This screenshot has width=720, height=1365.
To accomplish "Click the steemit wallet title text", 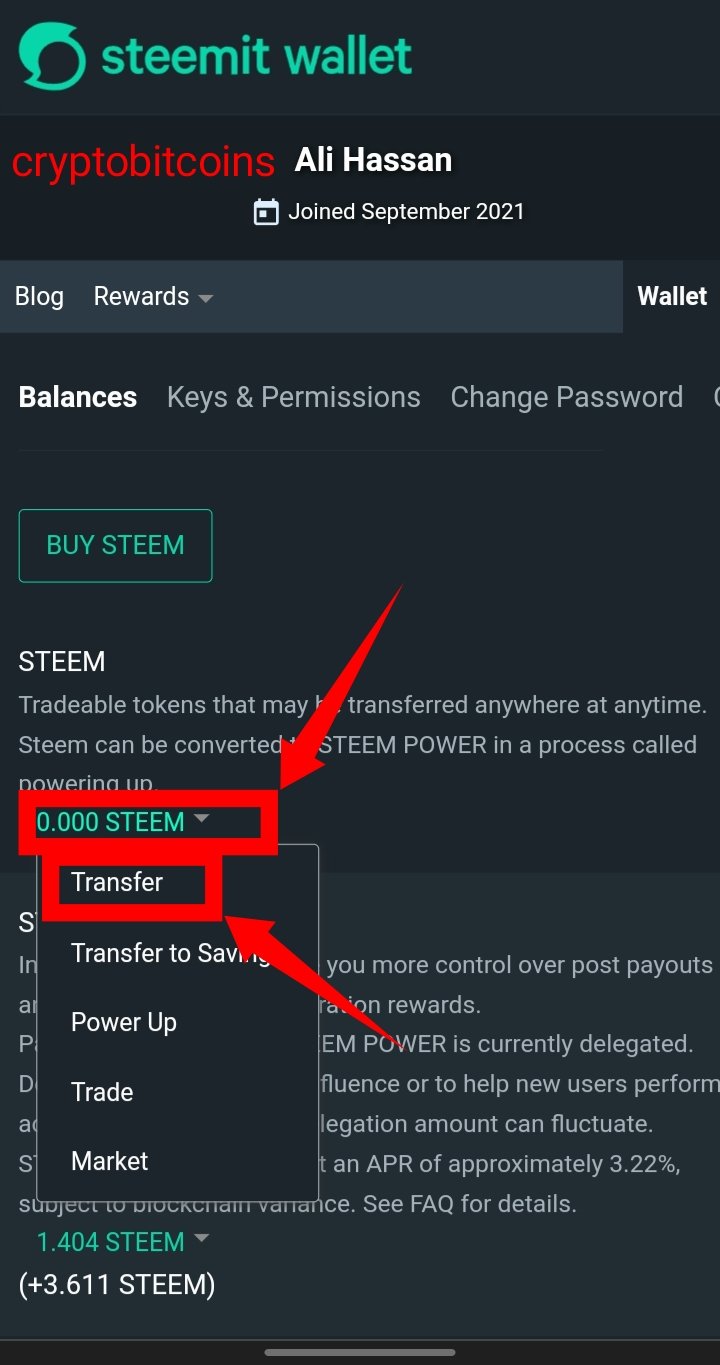I will pos(257,56).
